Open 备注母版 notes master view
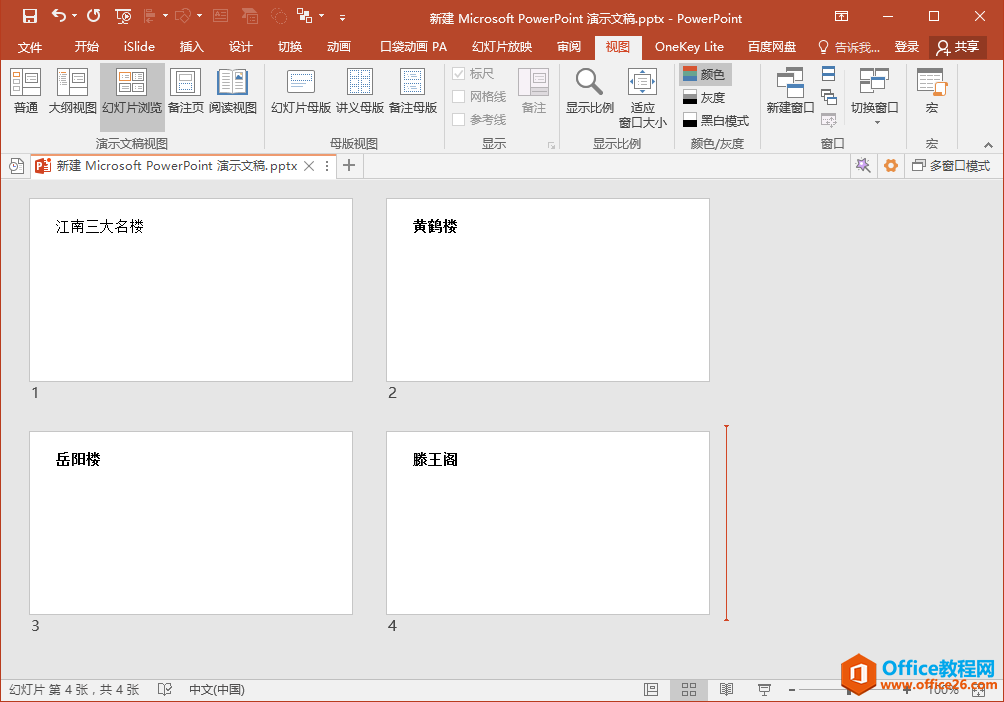The height and width of the screenshot is (702, 1004). (413, 91)
